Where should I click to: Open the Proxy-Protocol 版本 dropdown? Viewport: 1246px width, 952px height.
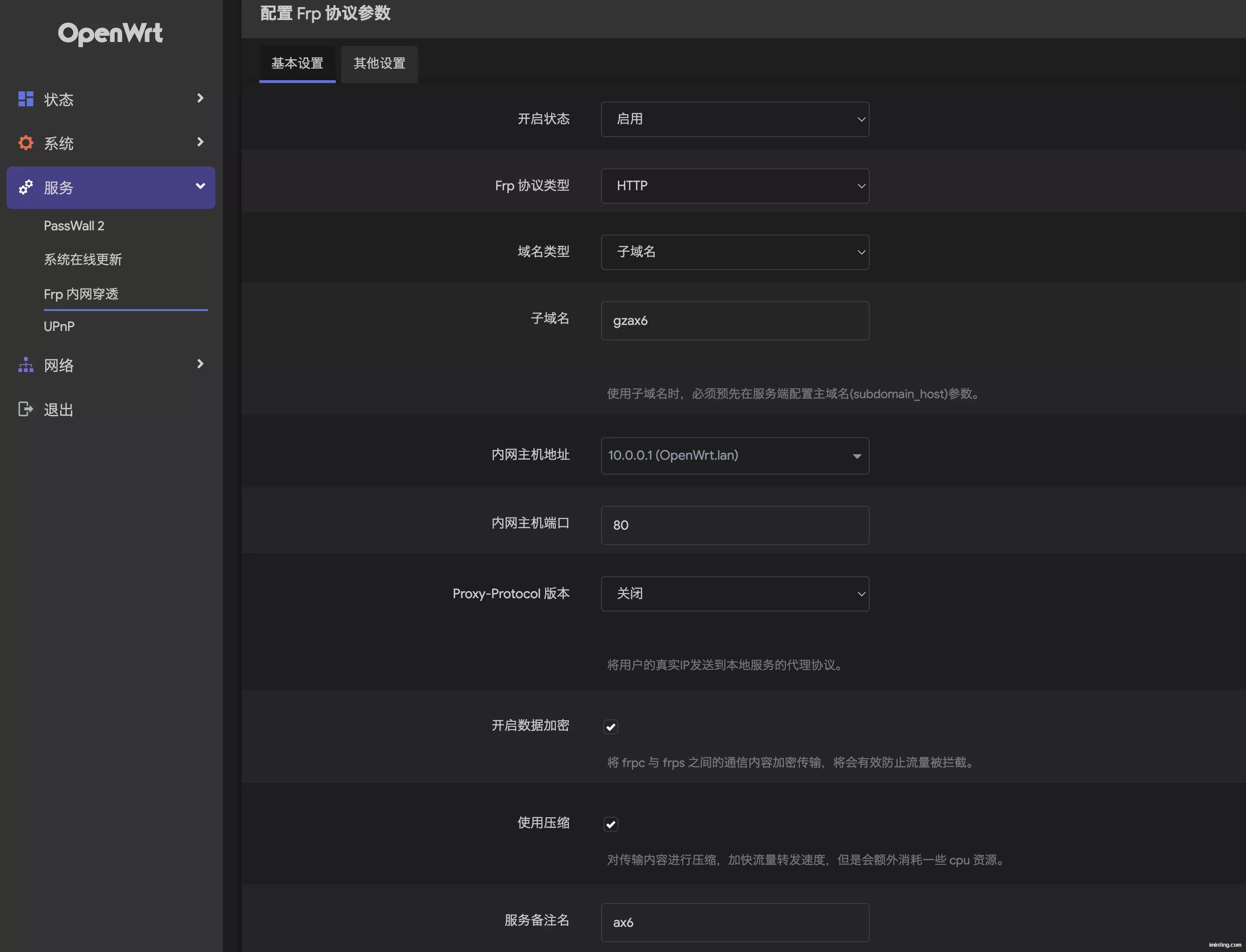(734, 594)
